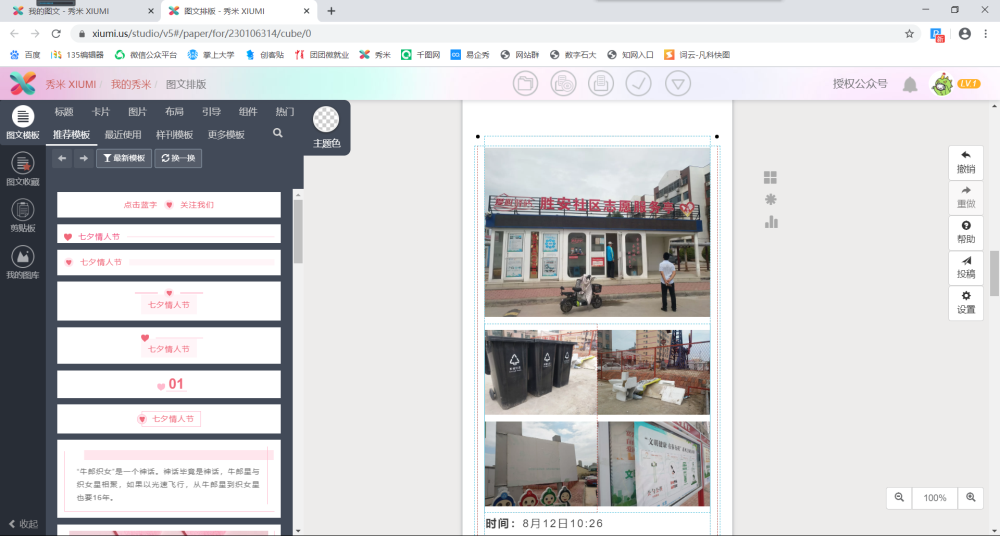Switch to the 最近使用 tab
This screenshot has height=536, width=1000.
point(123,135)
